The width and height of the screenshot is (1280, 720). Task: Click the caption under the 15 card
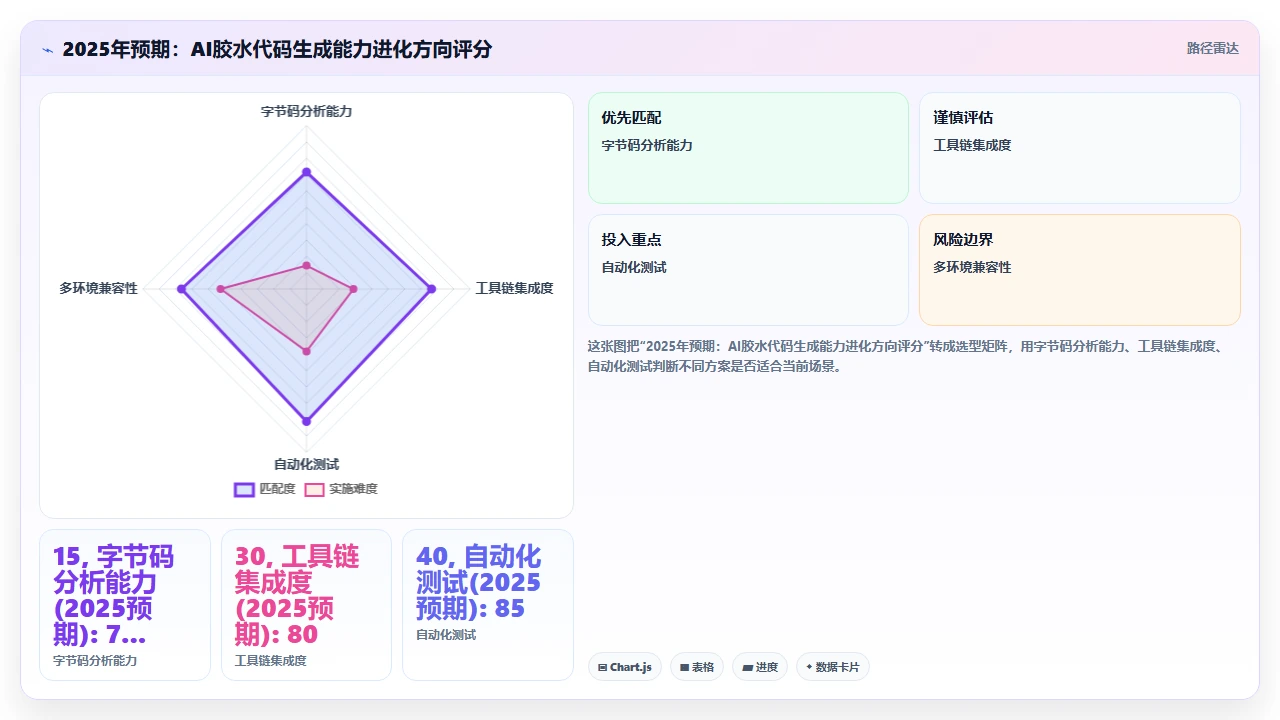tap(95, 661)
